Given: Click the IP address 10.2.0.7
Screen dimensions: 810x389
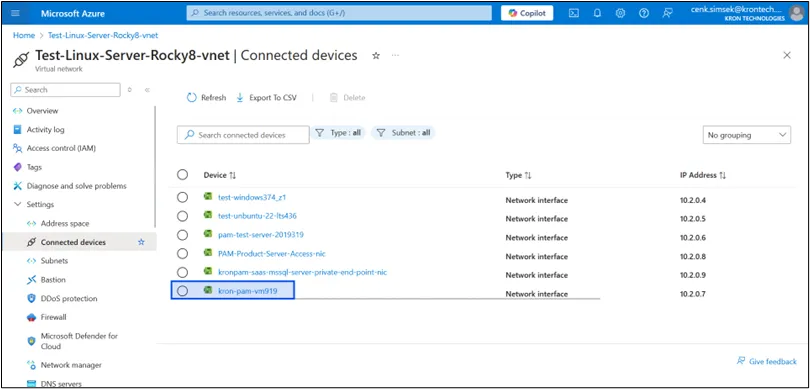Looking at the screenshot, I should tap(693, 294).
